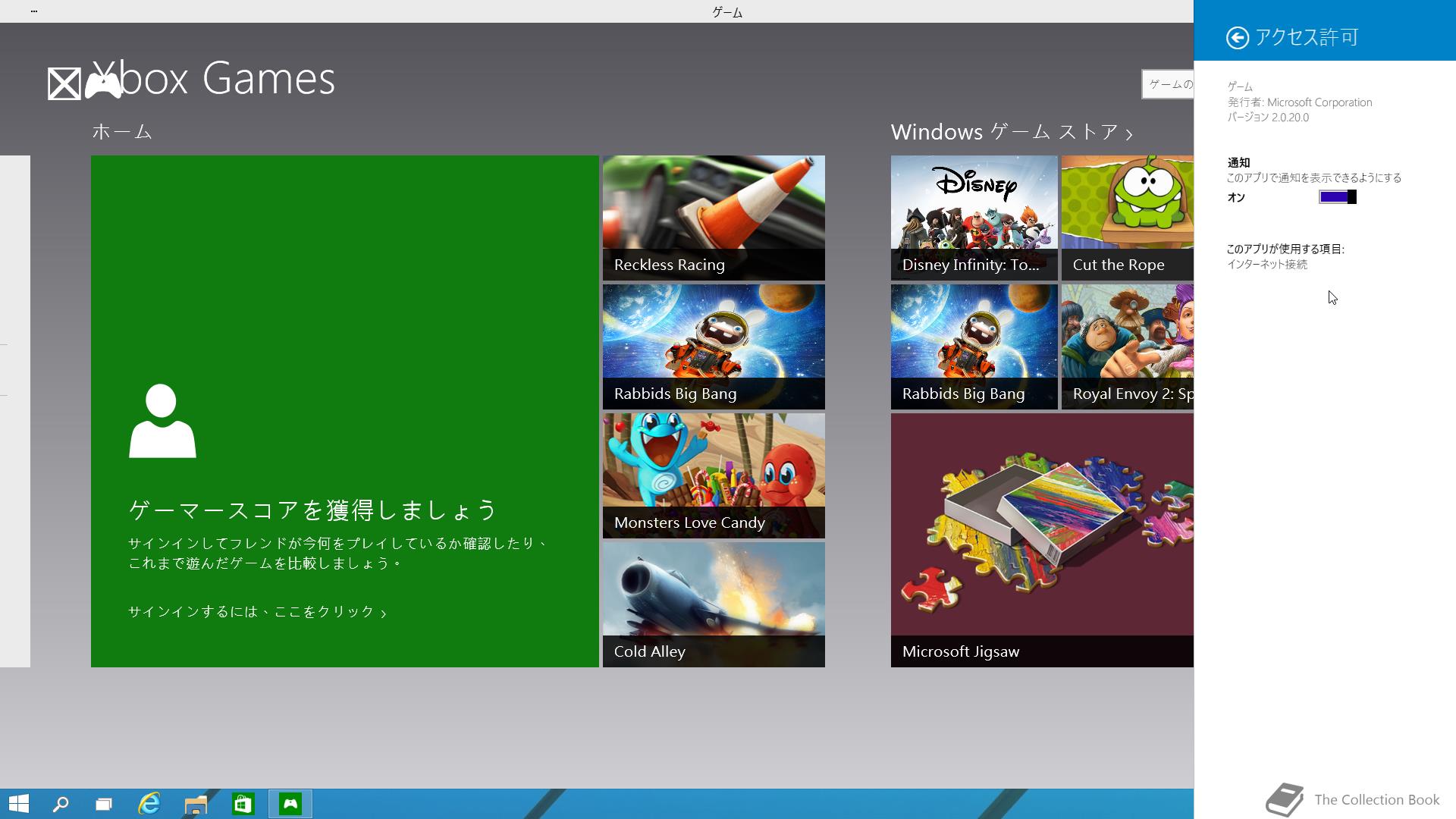Select the ホーム section heading
Screen dimensions: 1456x819
pyautogui.click(x=122, y=132)
